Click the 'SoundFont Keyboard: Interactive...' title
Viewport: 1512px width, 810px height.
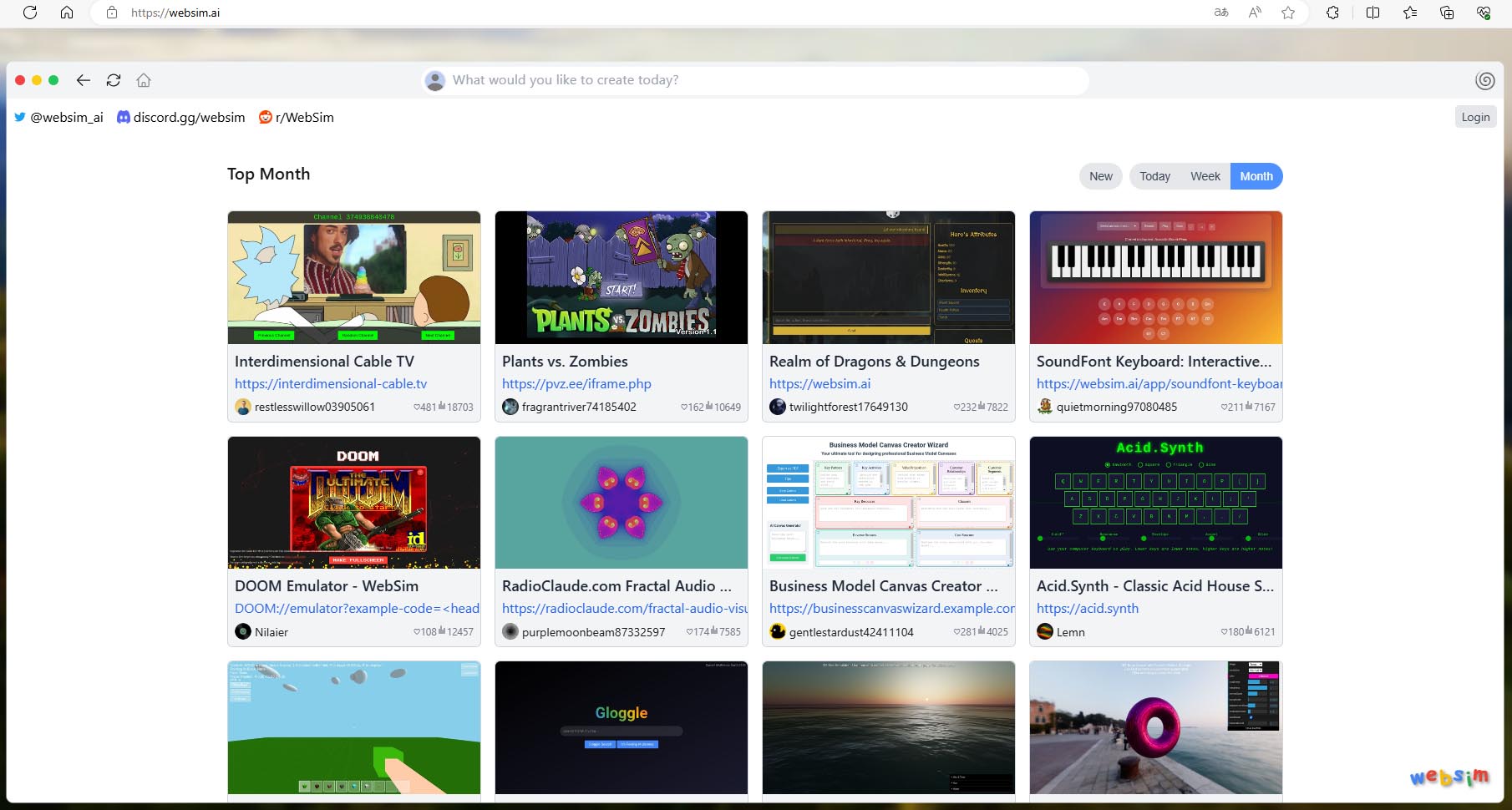coord(1154,361)
